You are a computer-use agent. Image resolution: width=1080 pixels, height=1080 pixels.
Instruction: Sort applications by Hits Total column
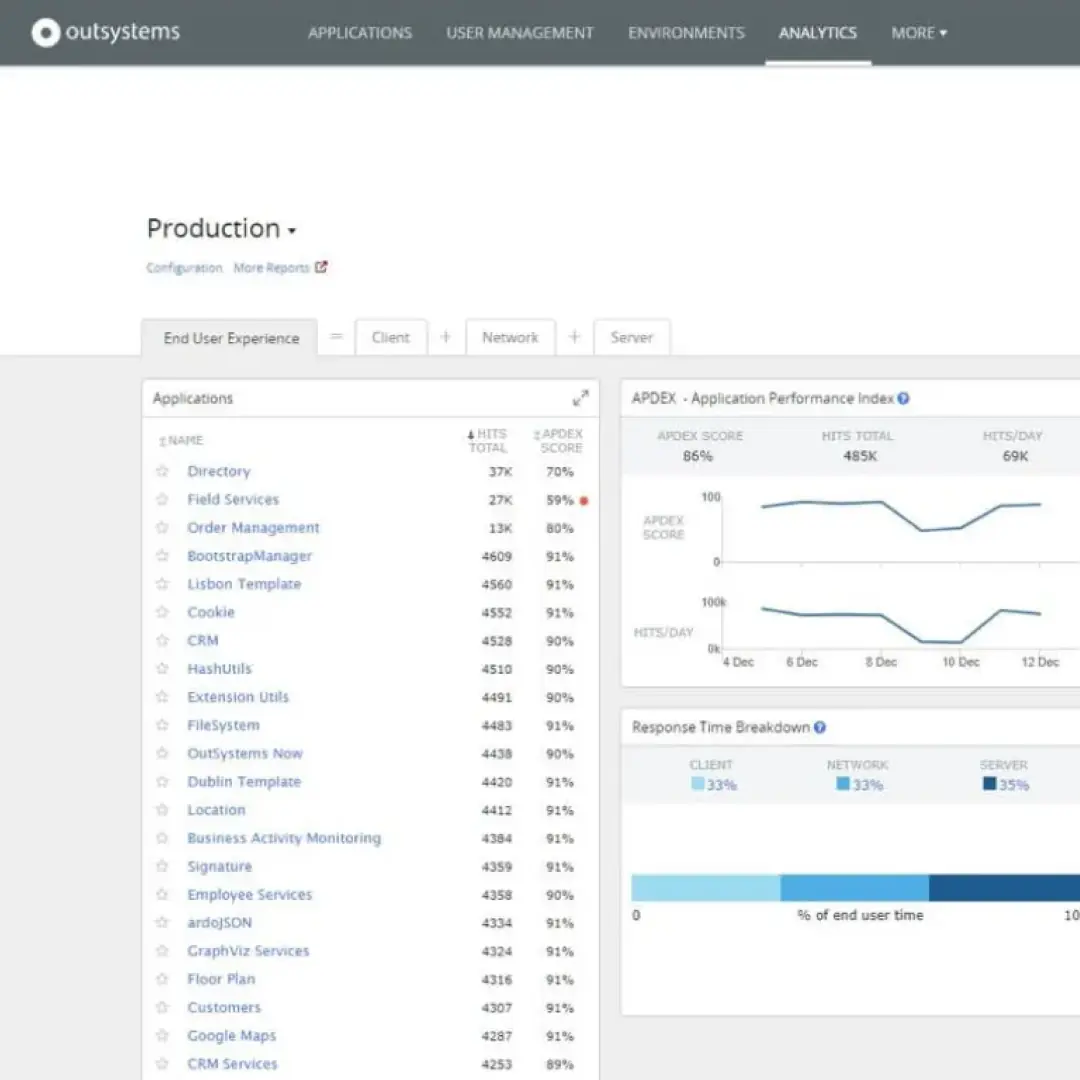488,441
